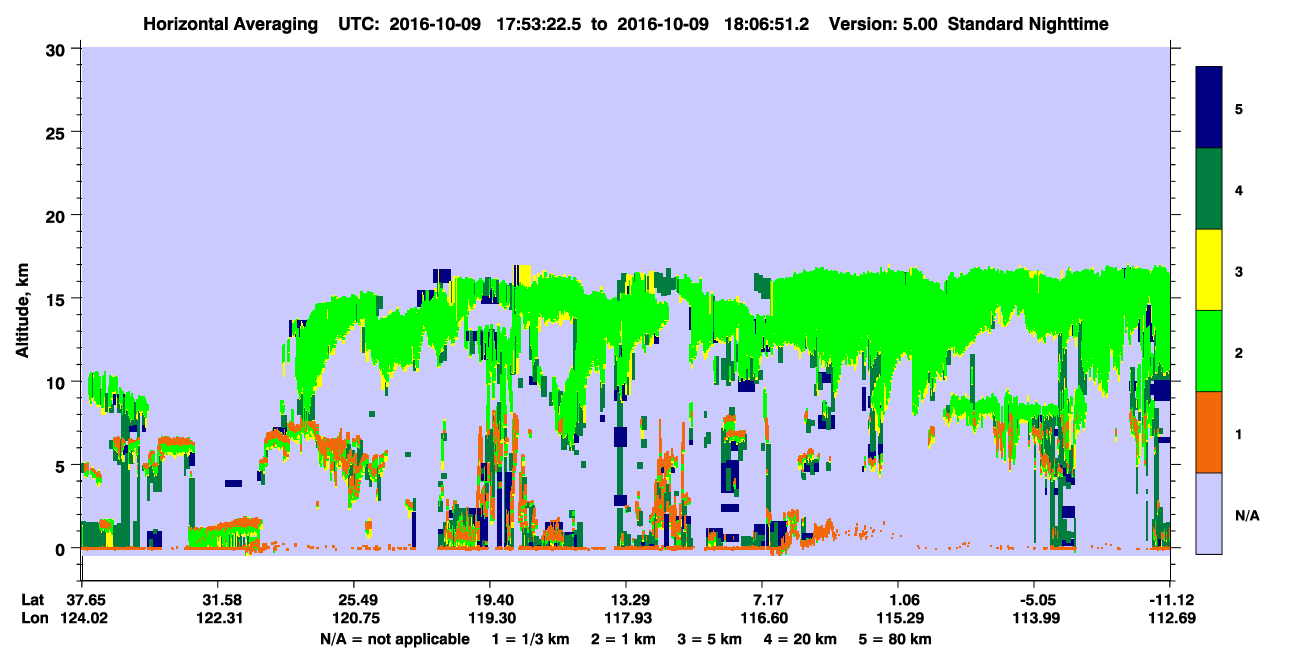Viewport: 1300px width, 667px height.
Task: Click the orange level 1 legend swatch
Action: [1210, 432]
